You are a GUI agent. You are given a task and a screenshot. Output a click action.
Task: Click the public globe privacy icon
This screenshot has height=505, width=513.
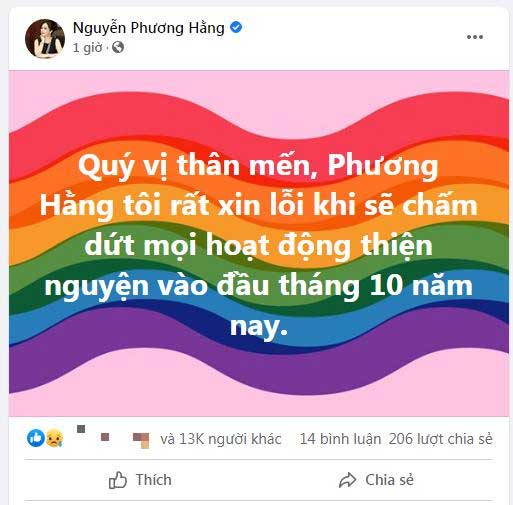point(118,48)
